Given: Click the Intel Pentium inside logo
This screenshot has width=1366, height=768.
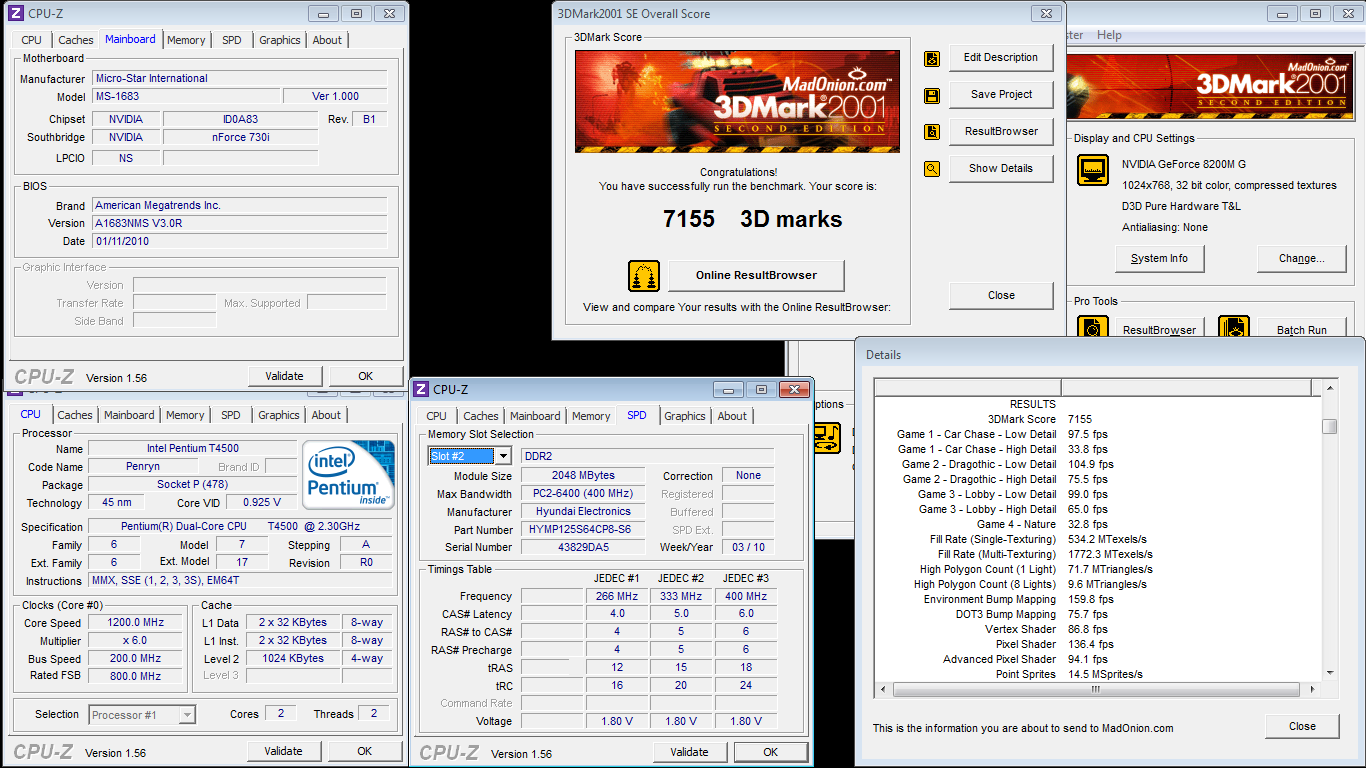Looking at the screenshot, I should (x=349, y=475).
